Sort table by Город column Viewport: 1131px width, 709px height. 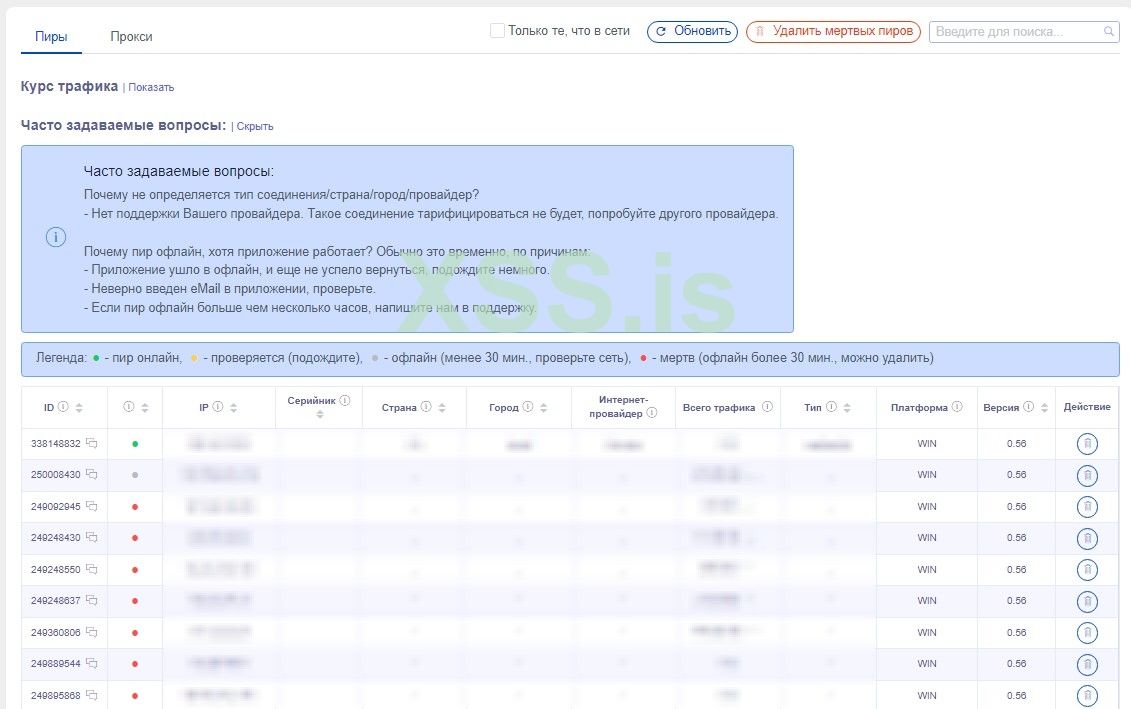[x=544, y=408]
